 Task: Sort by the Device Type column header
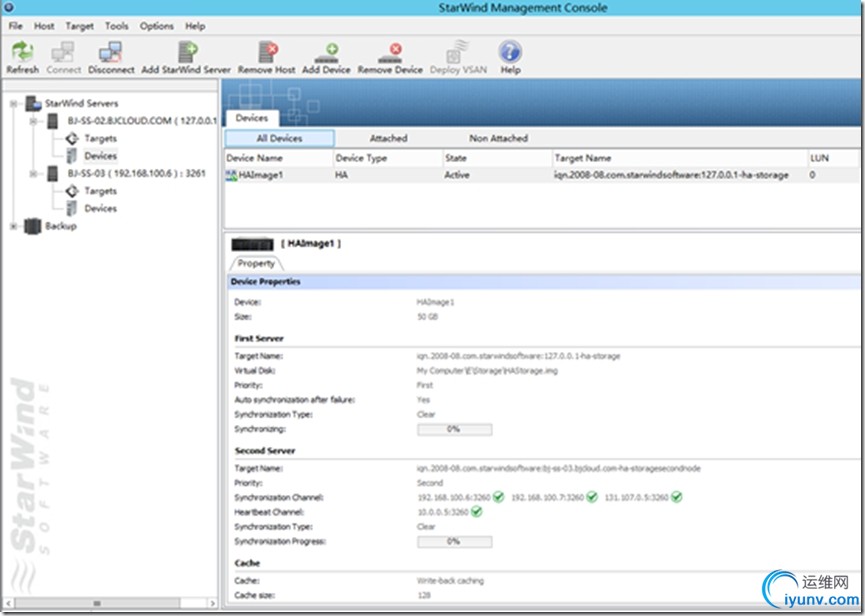388,158
